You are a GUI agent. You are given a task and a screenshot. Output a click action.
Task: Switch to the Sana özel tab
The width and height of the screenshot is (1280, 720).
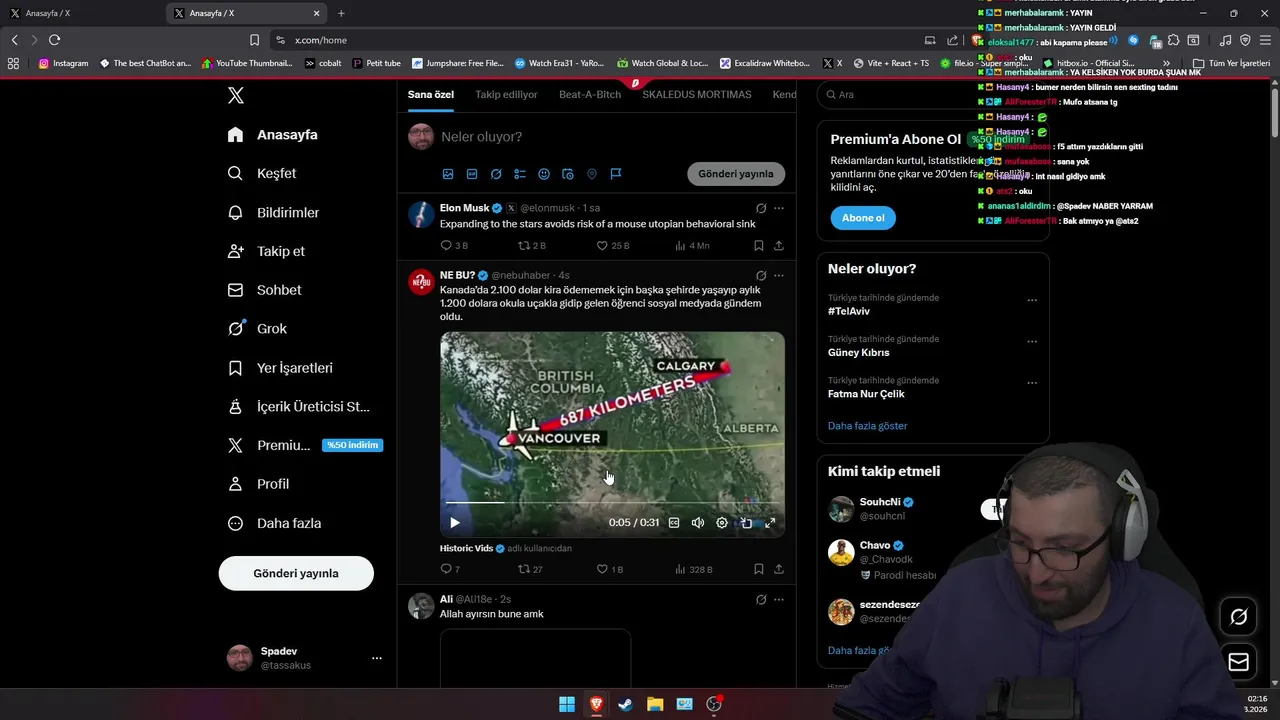[431, 94]
